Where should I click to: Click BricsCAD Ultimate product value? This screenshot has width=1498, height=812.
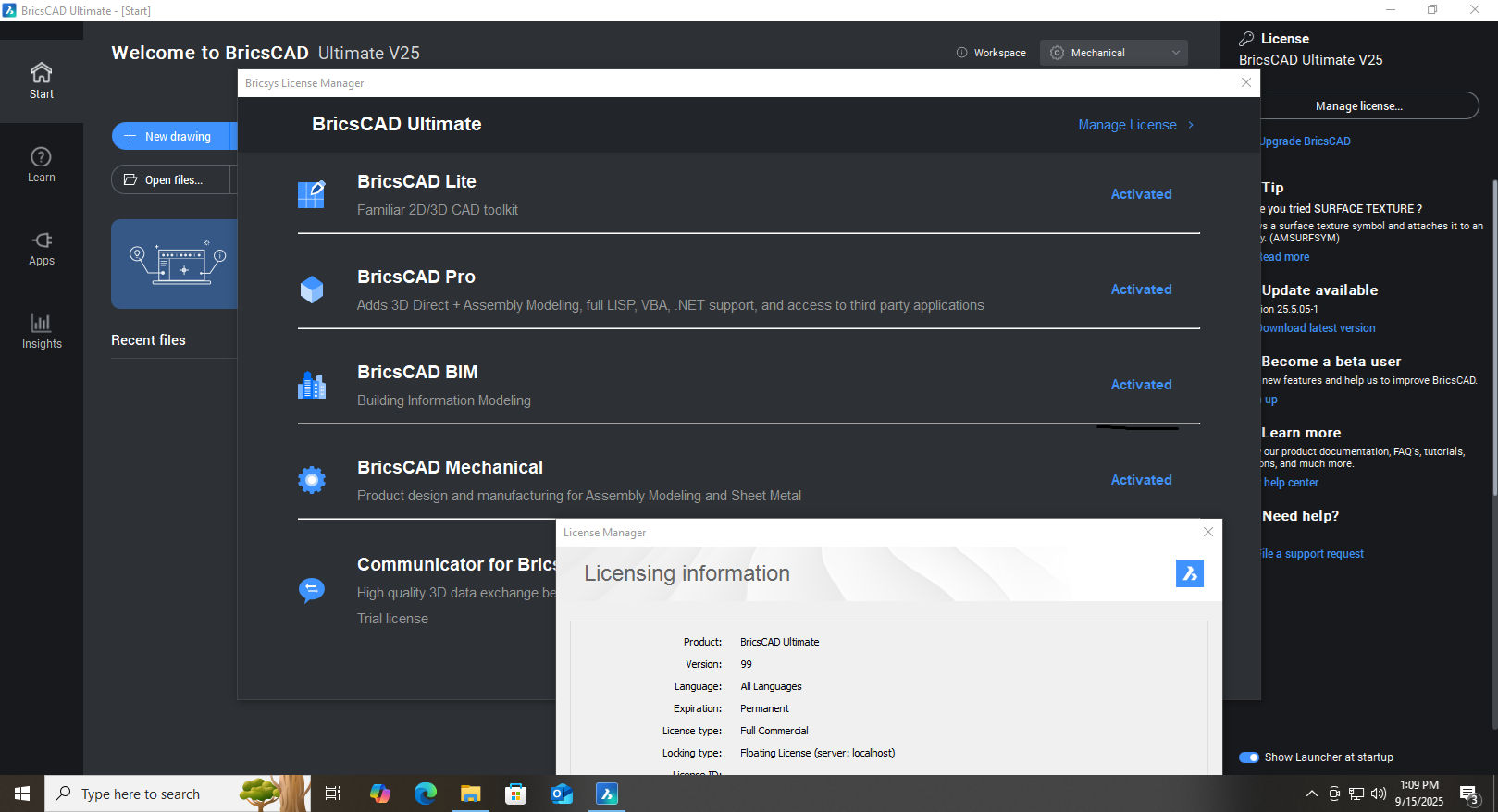click(x=779, y=642)
